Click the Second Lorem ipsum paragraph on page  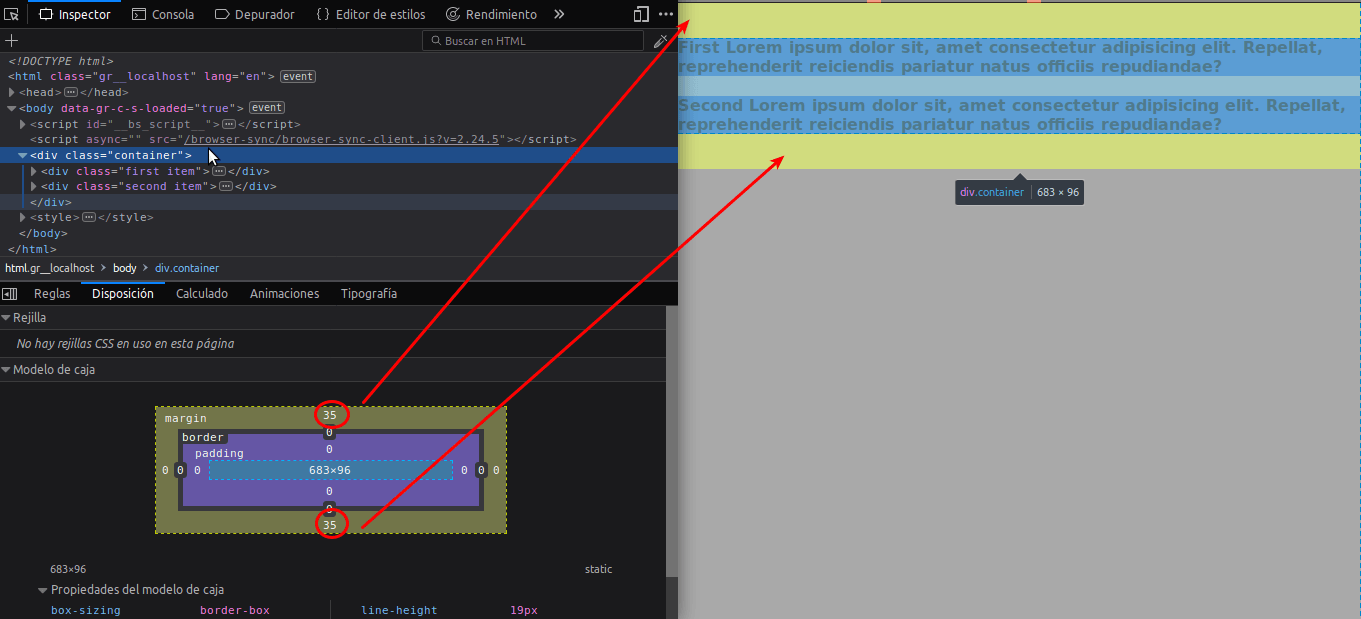(1018, 115)
